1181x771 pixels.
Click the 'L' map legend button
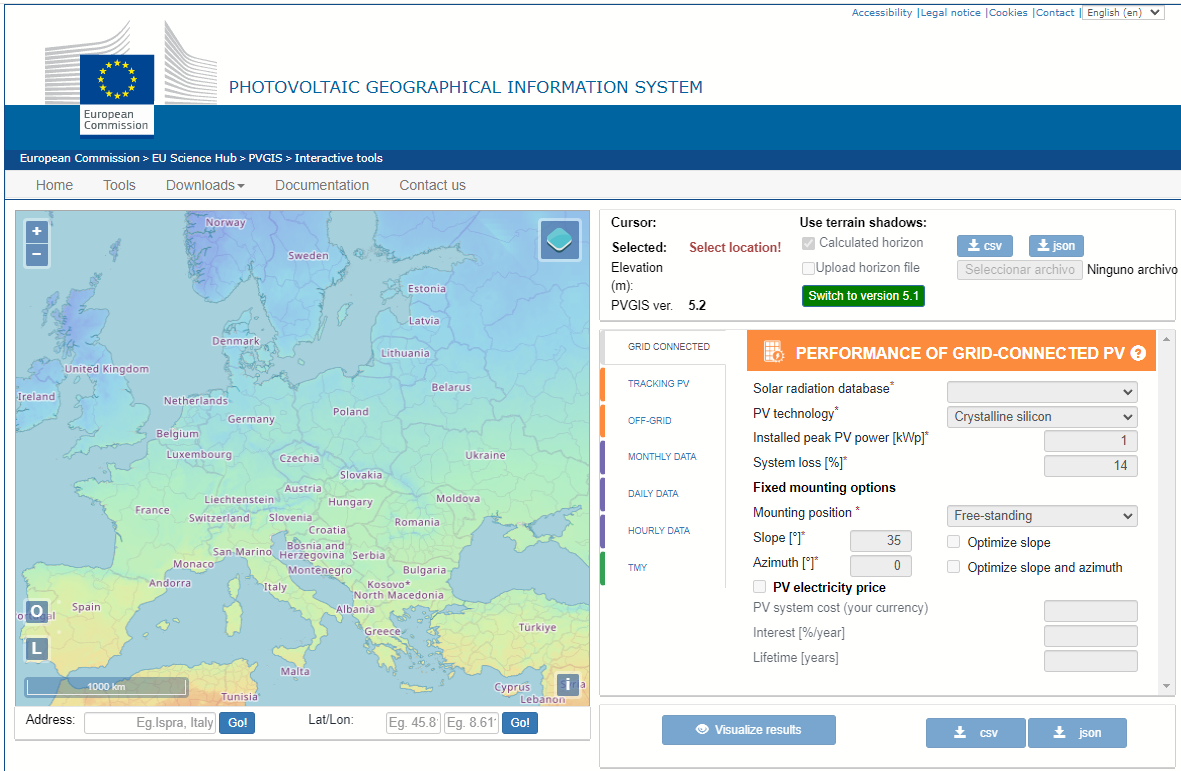click(x=36, y=648)
